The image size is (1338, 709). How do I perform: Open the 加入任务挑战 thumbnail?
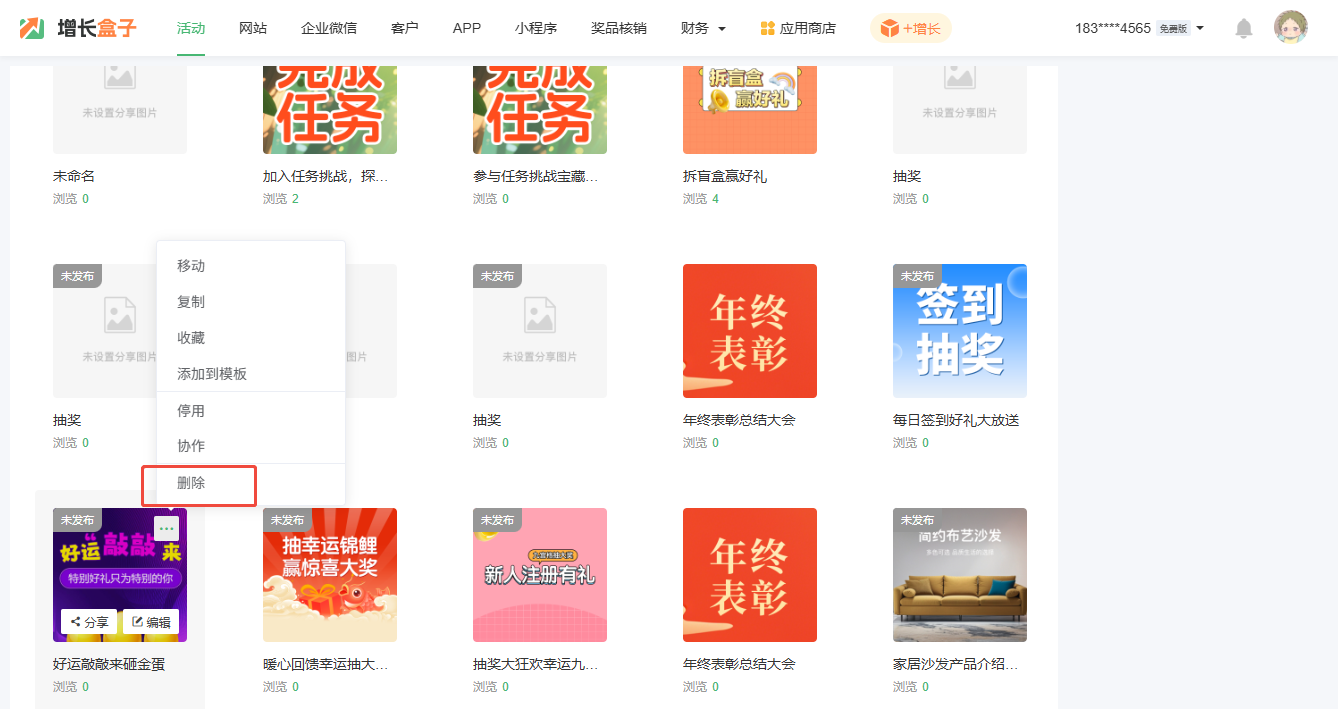click(330, 110)
